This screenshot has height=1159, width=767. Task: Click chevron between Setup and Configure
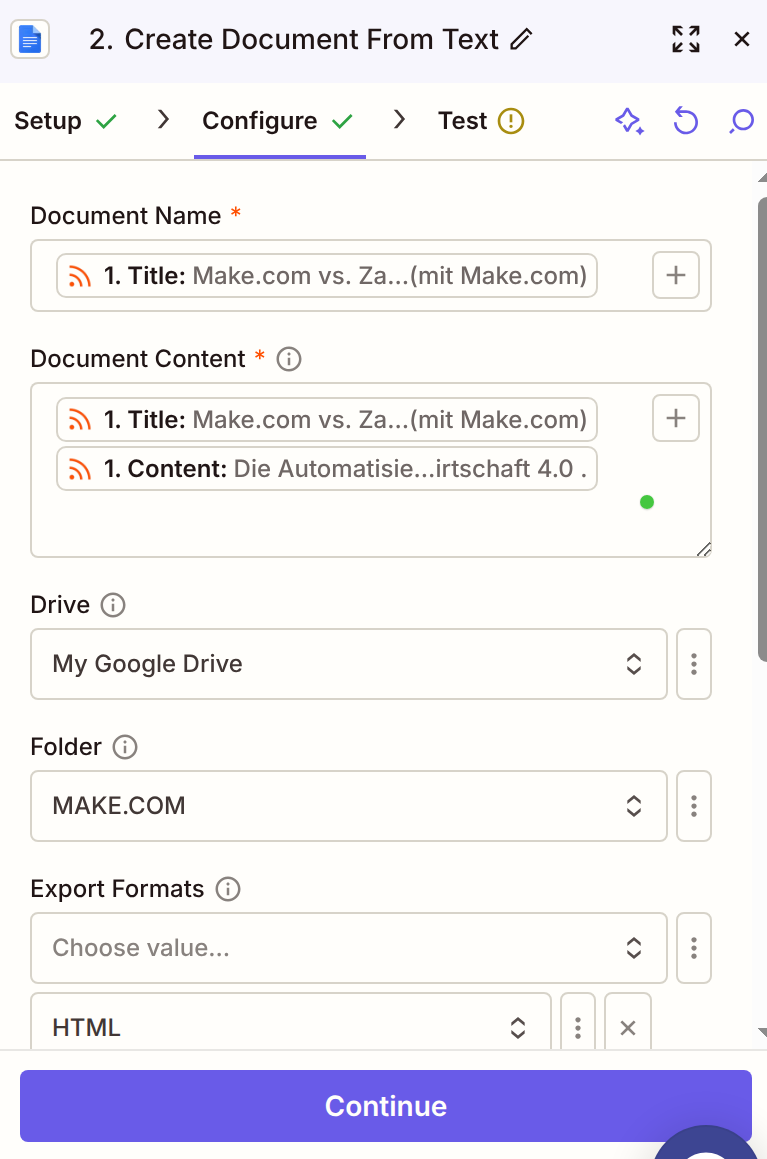[x=163, y=119]
